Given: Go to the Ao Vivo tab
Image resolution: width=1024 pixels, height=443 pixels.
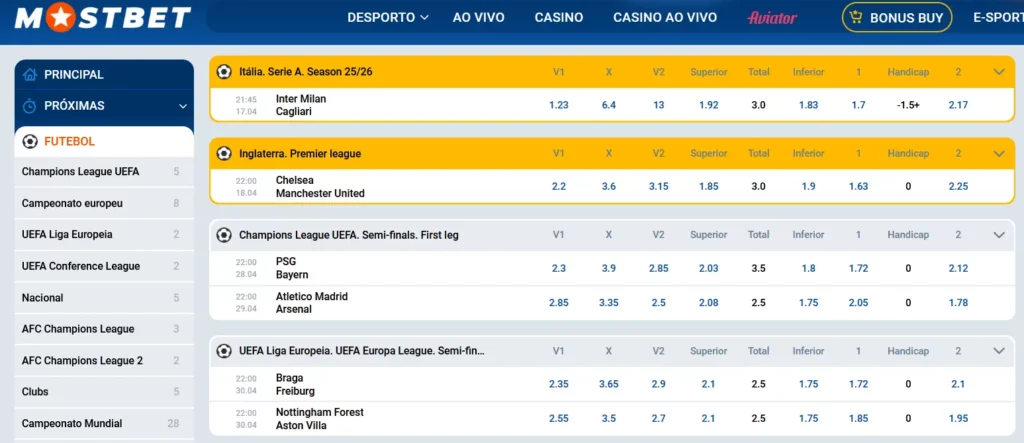Looking at the screenshot, I should click(479, 18).
